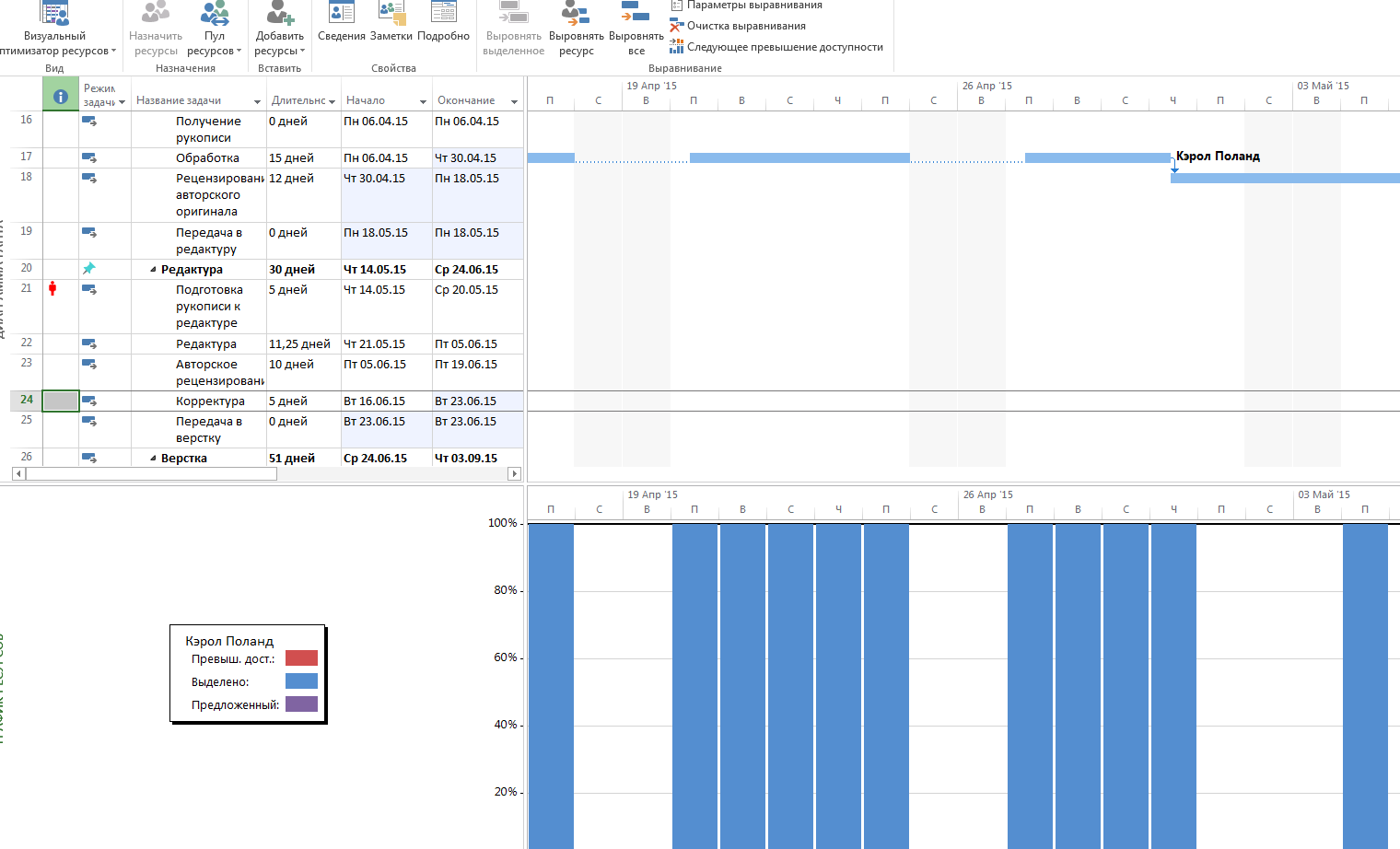Image resolution: width=1400 pixels, height=849 pixels.
Task: Click the Предложенный purple legend swatch
Action: tap(301, 704)
